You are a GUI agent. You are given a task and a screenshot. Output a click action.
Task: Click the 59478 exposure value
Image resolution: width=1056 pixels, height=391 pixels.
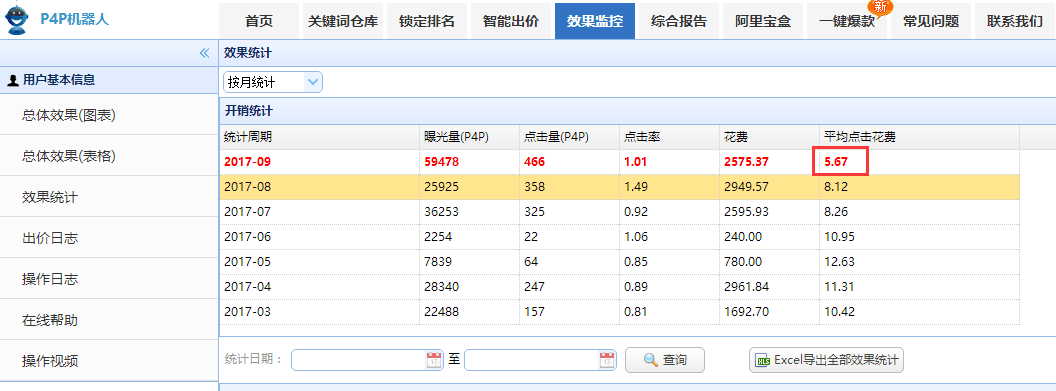point(442,162)
